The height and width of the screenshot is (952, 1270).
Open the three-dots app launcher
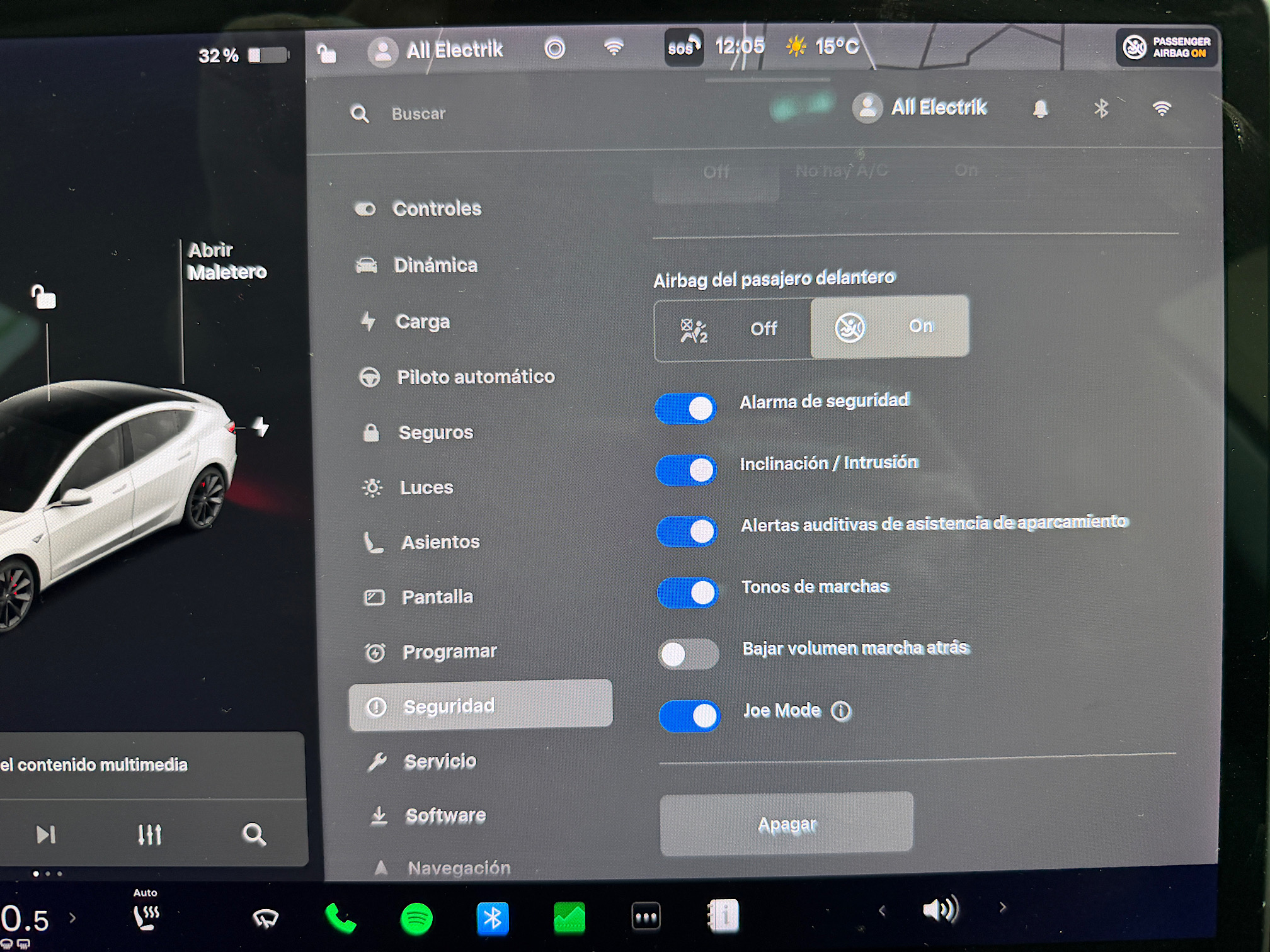point(646,917)
